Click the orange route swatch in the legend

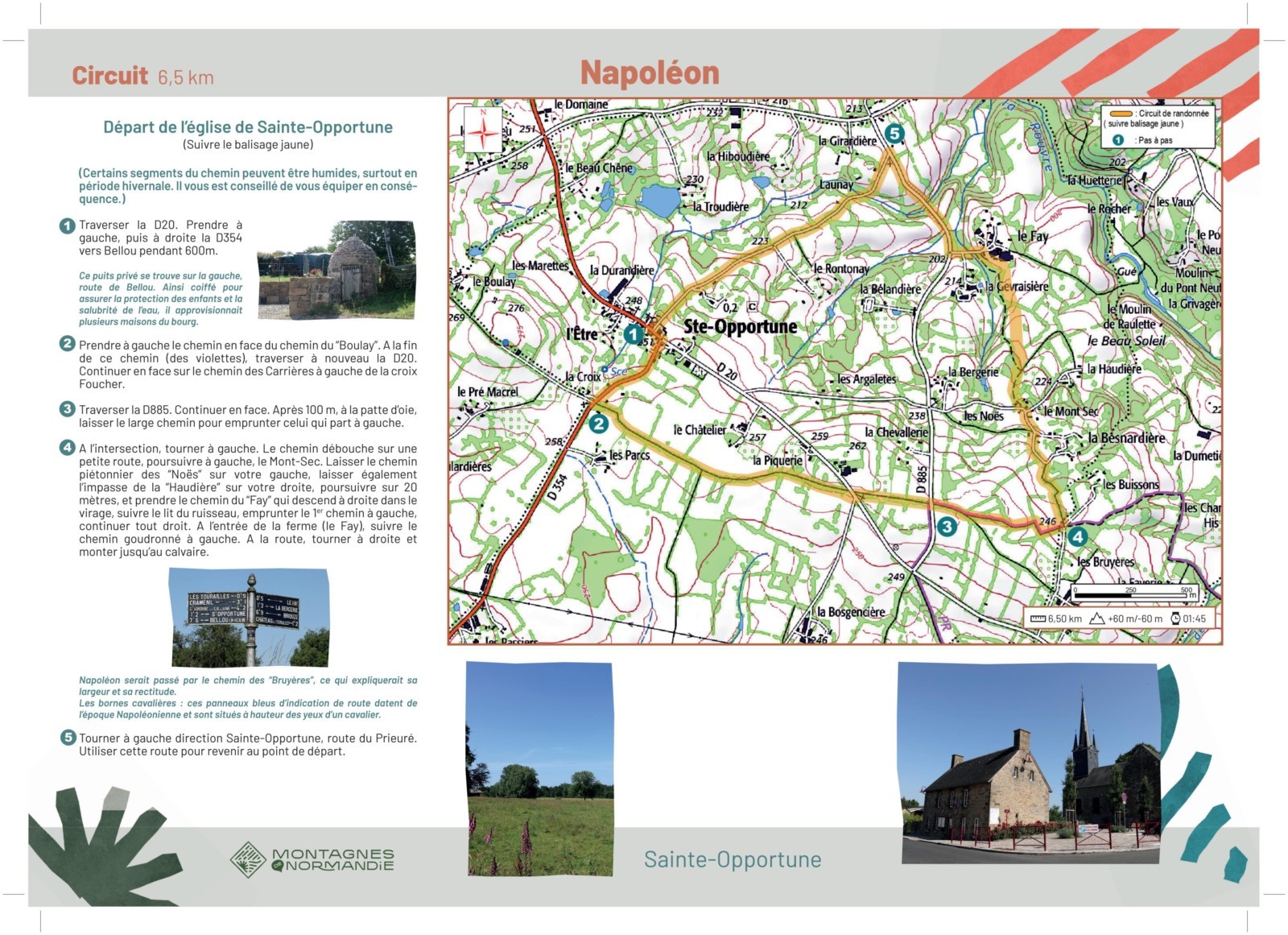[x=1121, y=114]
